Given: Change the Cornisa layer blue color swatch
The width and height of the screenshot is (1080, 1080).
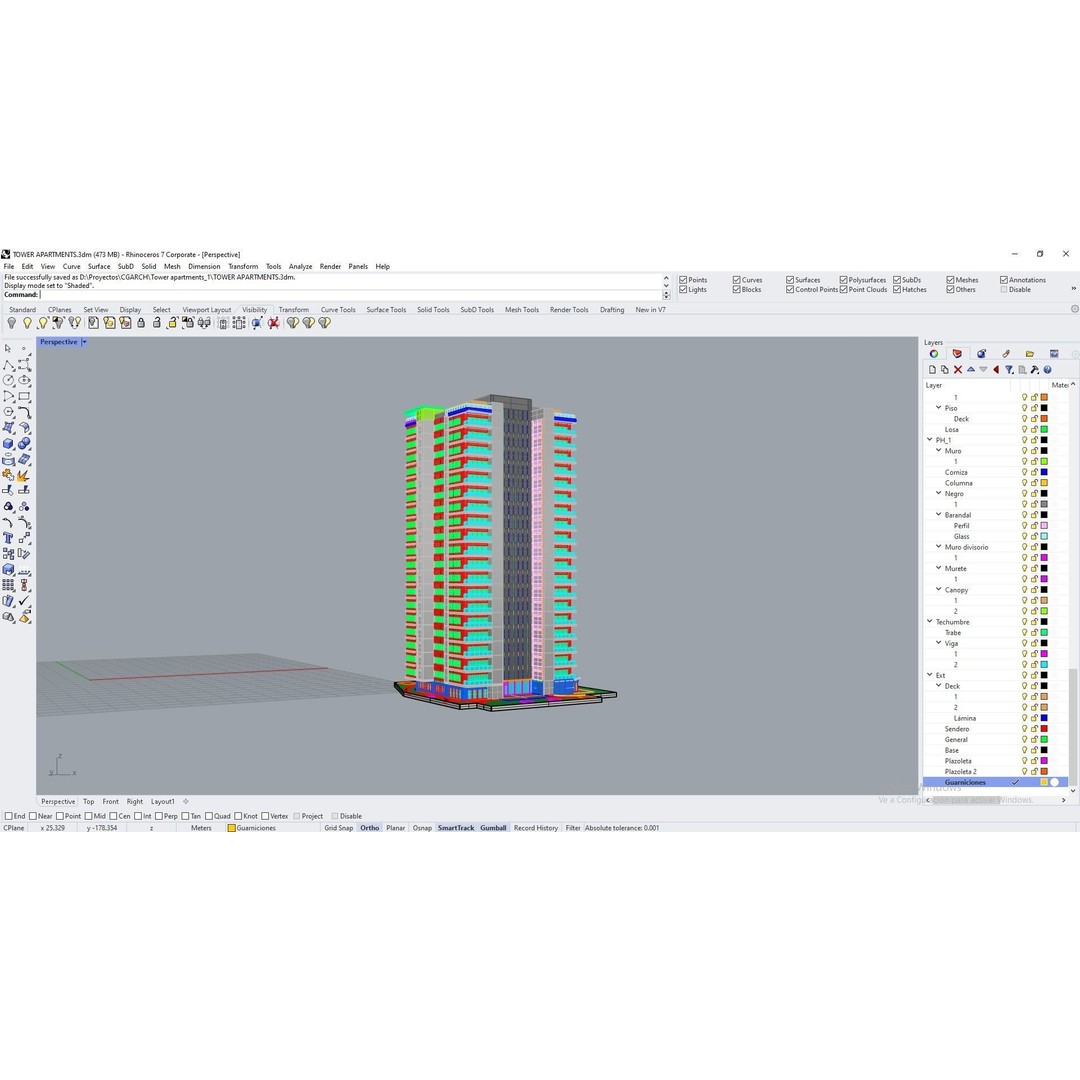Looking at the screenshot, I should (1044, 472).
